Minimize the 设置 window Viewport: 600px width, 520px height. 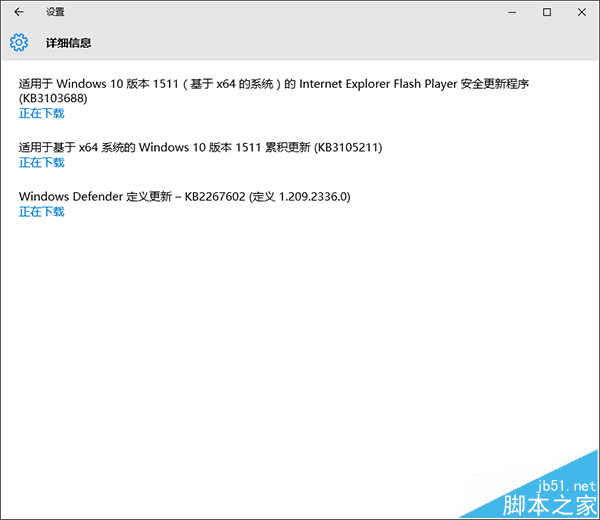coord(512,12)
